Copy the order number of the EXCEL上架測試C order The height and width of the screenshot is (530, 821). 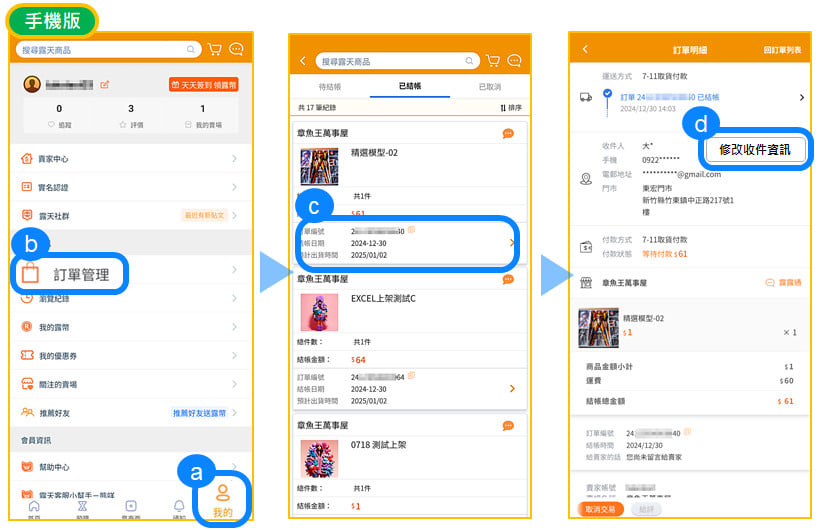(411, 376)
